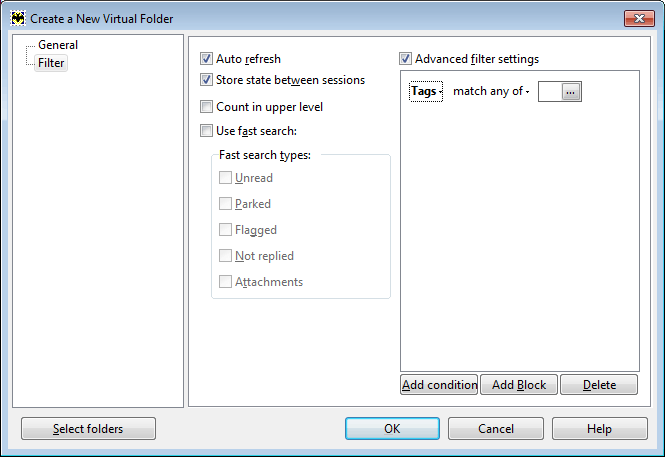Image resolution: width=665 pixels, height=457 pixels.
Task: Disable the Auto refresh checkbox
Action: pyautogui.click(x=206, y=59)
